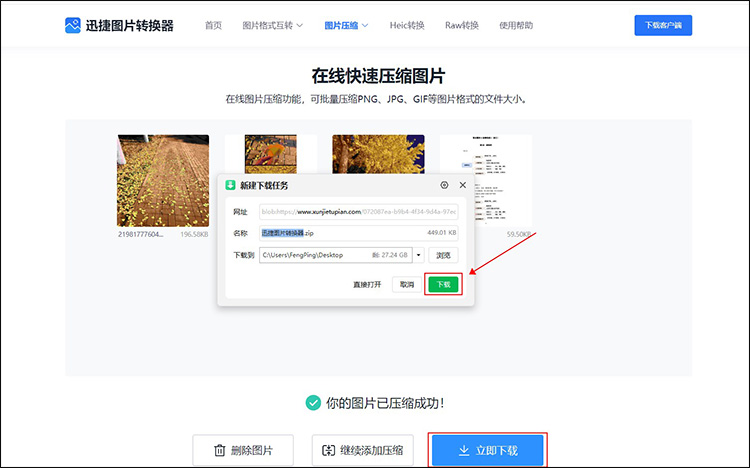This screenshot has width=750, height=468.
Task: Open the 首页 menu item
Action: (213, 25)
